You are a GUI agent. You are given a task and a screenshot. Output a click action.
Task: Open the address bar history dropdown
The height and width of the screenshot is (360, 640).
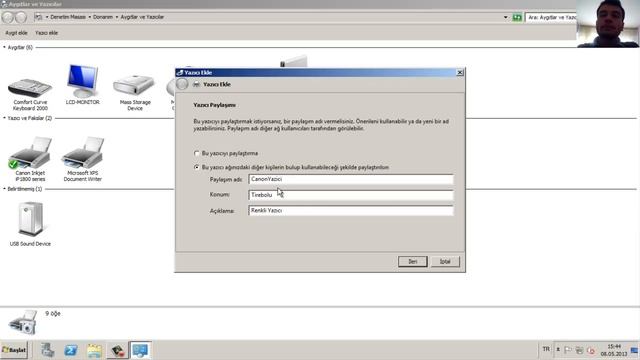coord(506,17)
